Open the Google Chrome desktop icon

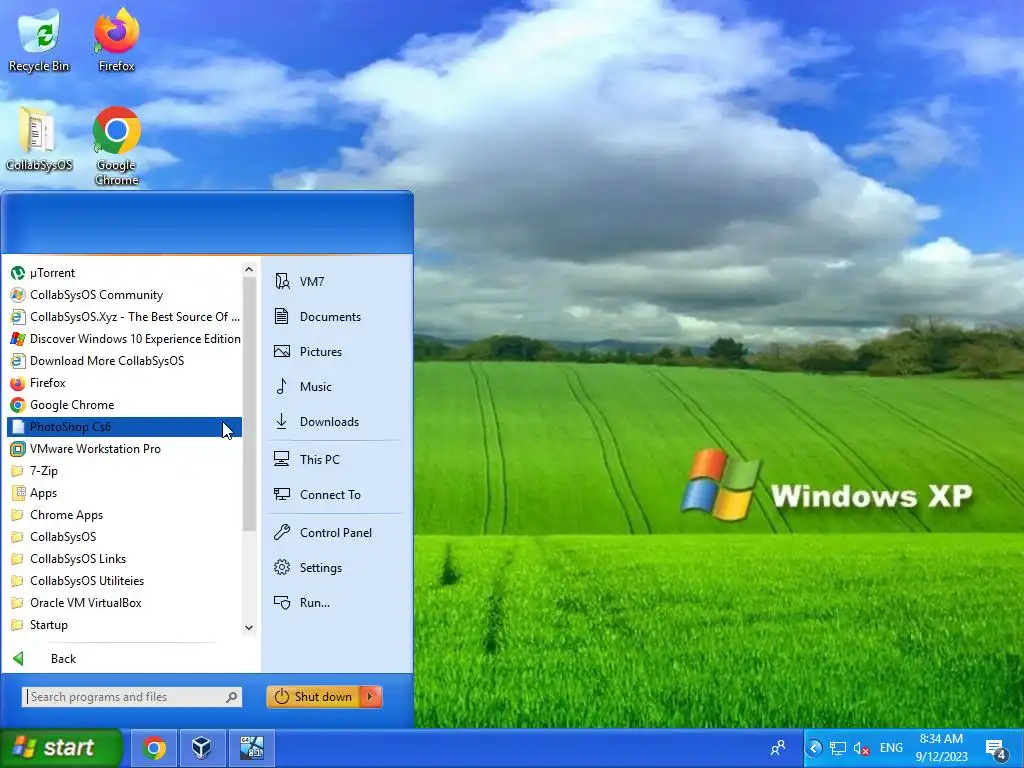point(116,145)
